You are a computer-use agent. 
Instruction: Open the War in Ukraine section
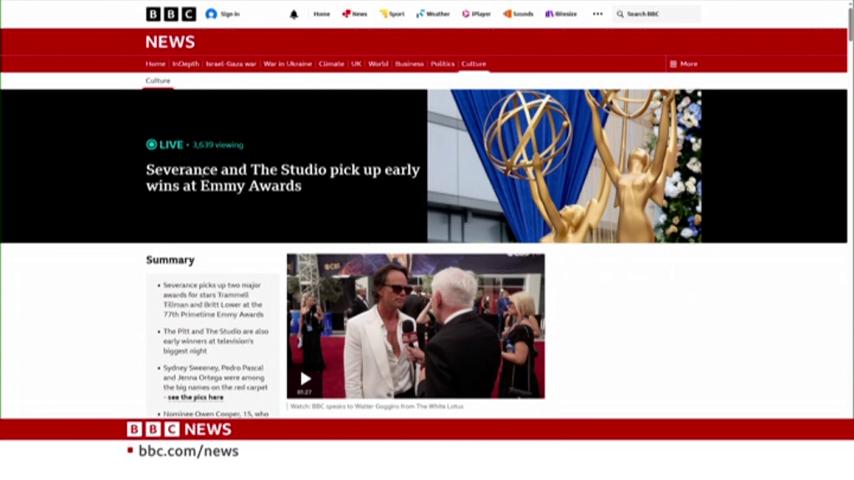coord(288,64)
